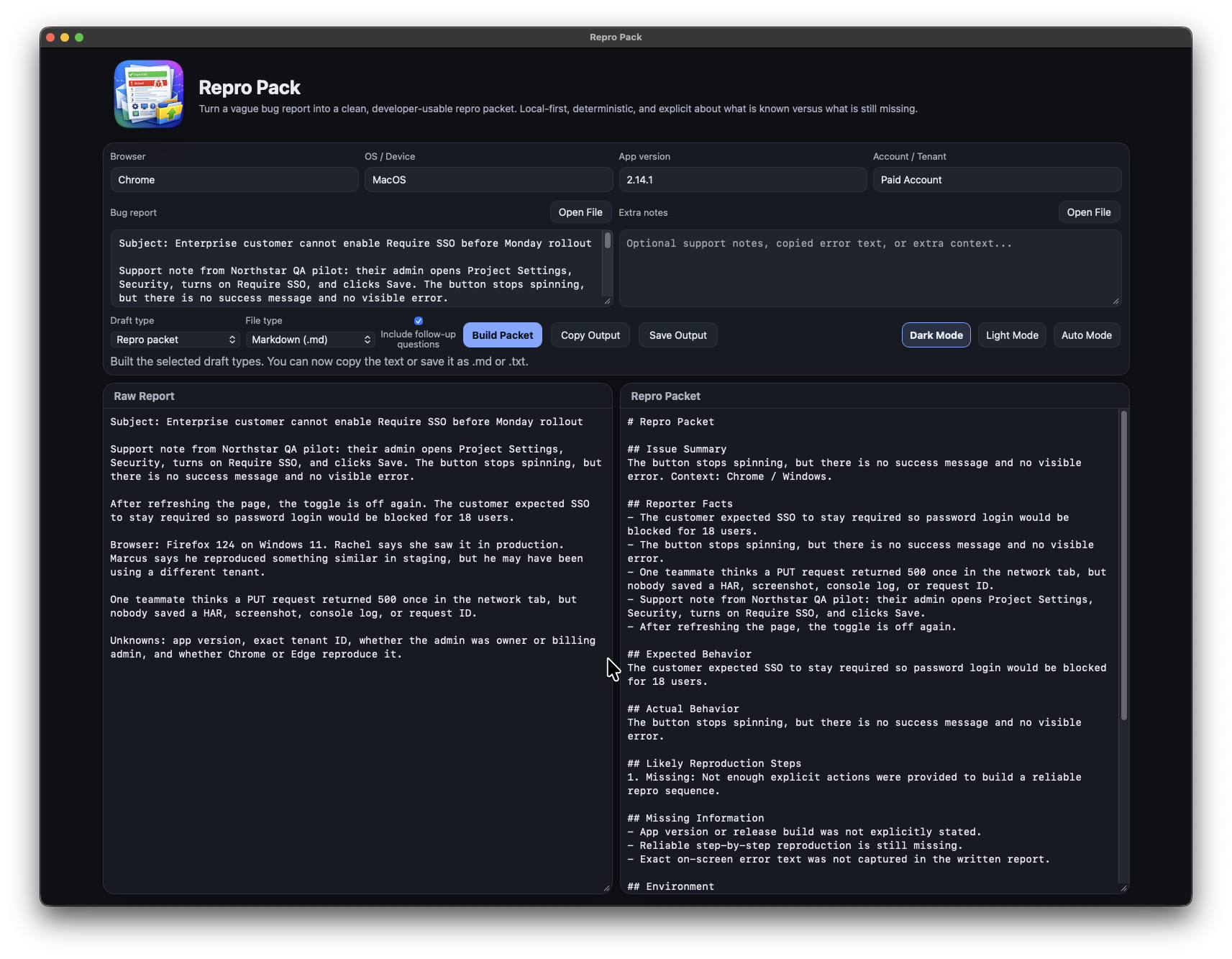Click the Bug report text area resize handle
The width and height of the screenshot is (1232, 959).
click(x=607, y=301)
